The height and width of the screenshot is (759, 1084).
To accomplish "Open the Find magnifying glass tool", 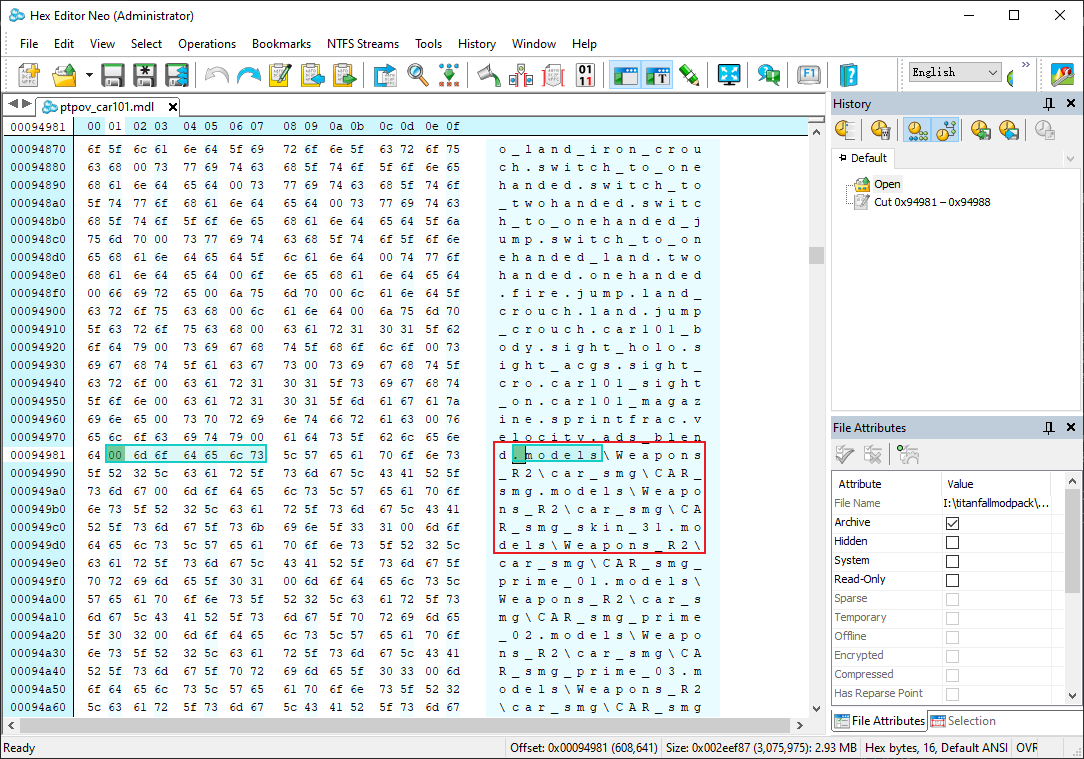I will tap(418, 75).
